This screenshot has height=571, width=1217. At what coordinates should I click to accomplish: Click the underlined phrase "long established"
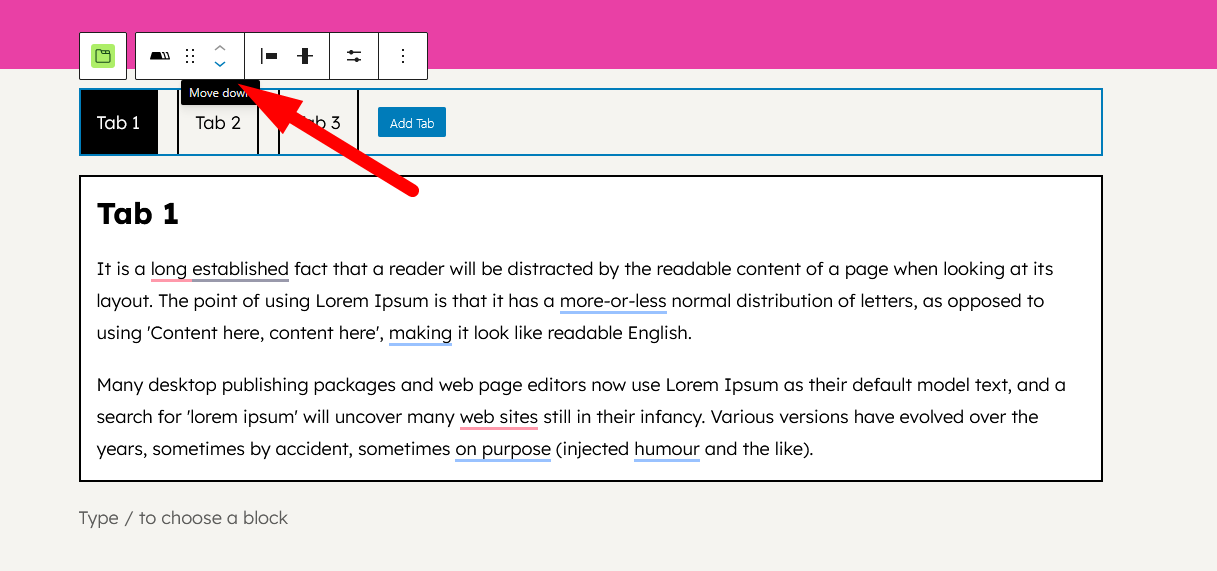pyautogui.click(x=220, y=269)
